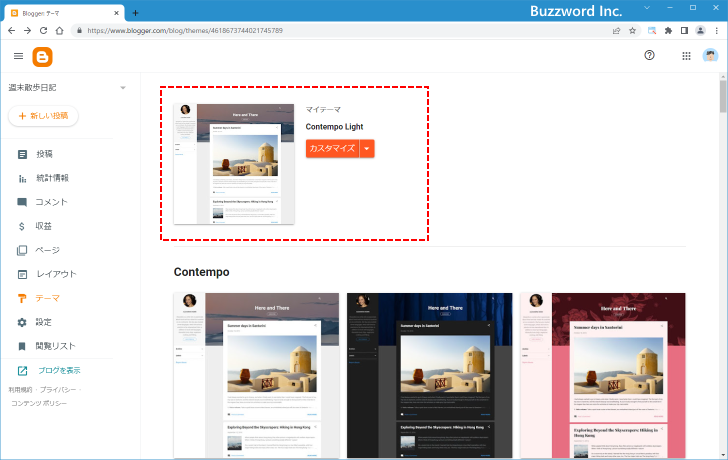
Task: Click the 収益 dollar sign icon
Action: 22,226
